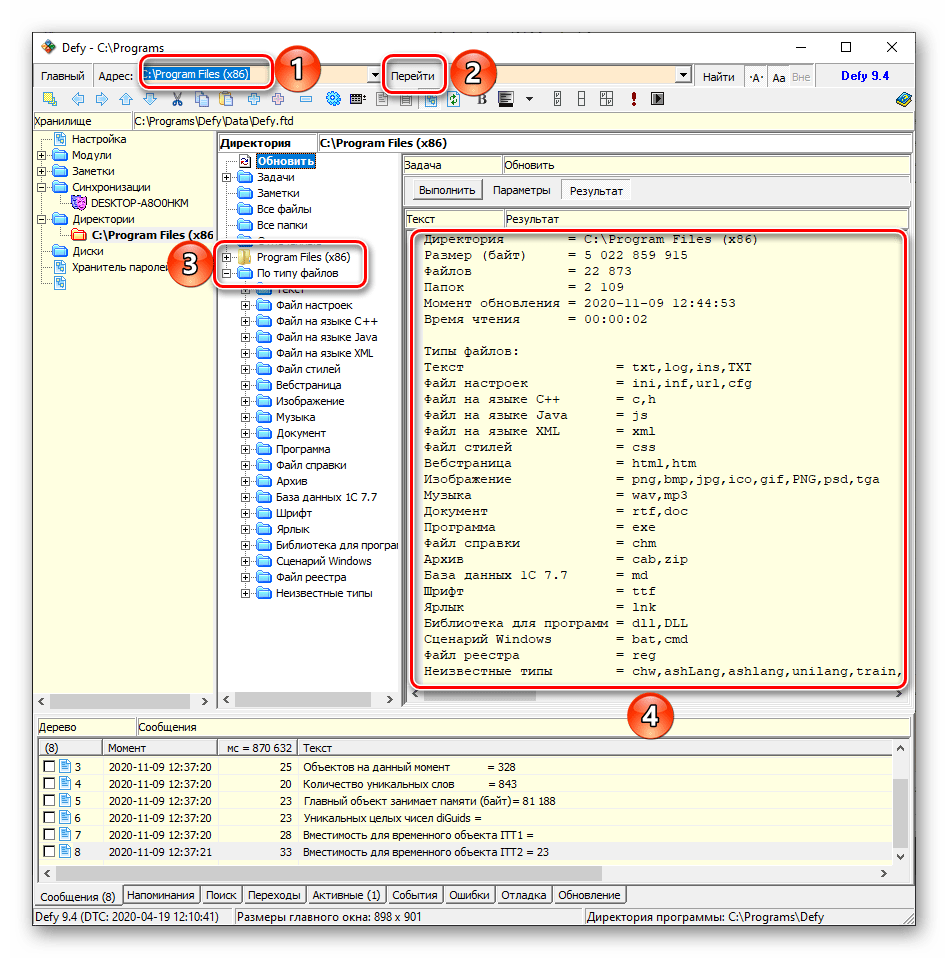
Task: Open the Ошибки bottom tab
Action: [x=469, y=895]
